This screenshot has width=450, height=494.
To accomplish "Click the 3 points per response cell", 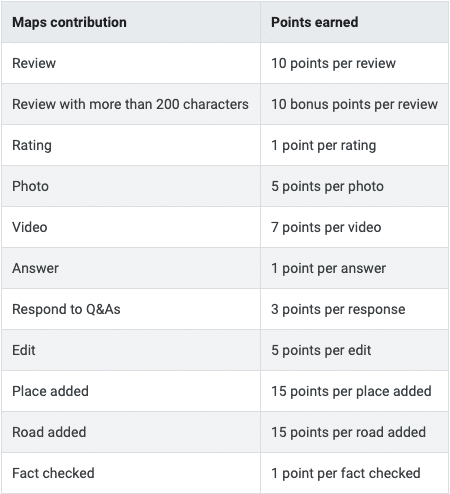I will pos(338,309).
